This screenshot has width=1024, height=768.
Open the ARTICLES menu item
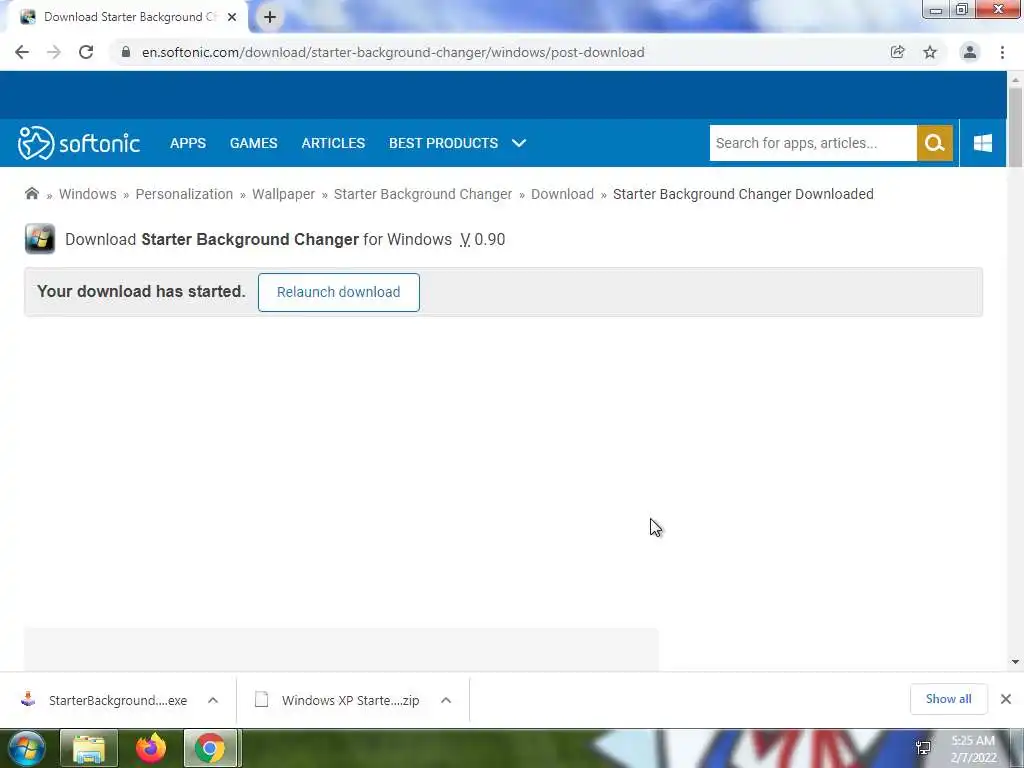pyautogui.click(x=333, y=143)
